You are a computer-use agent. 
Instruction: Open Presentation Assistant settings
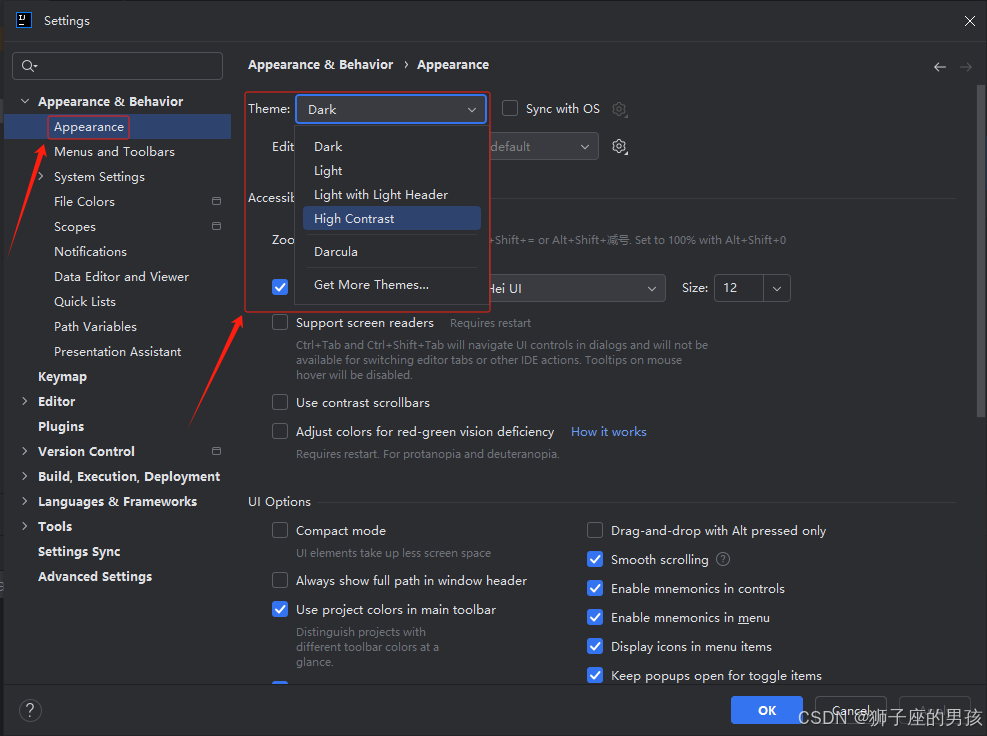point(118,351)
